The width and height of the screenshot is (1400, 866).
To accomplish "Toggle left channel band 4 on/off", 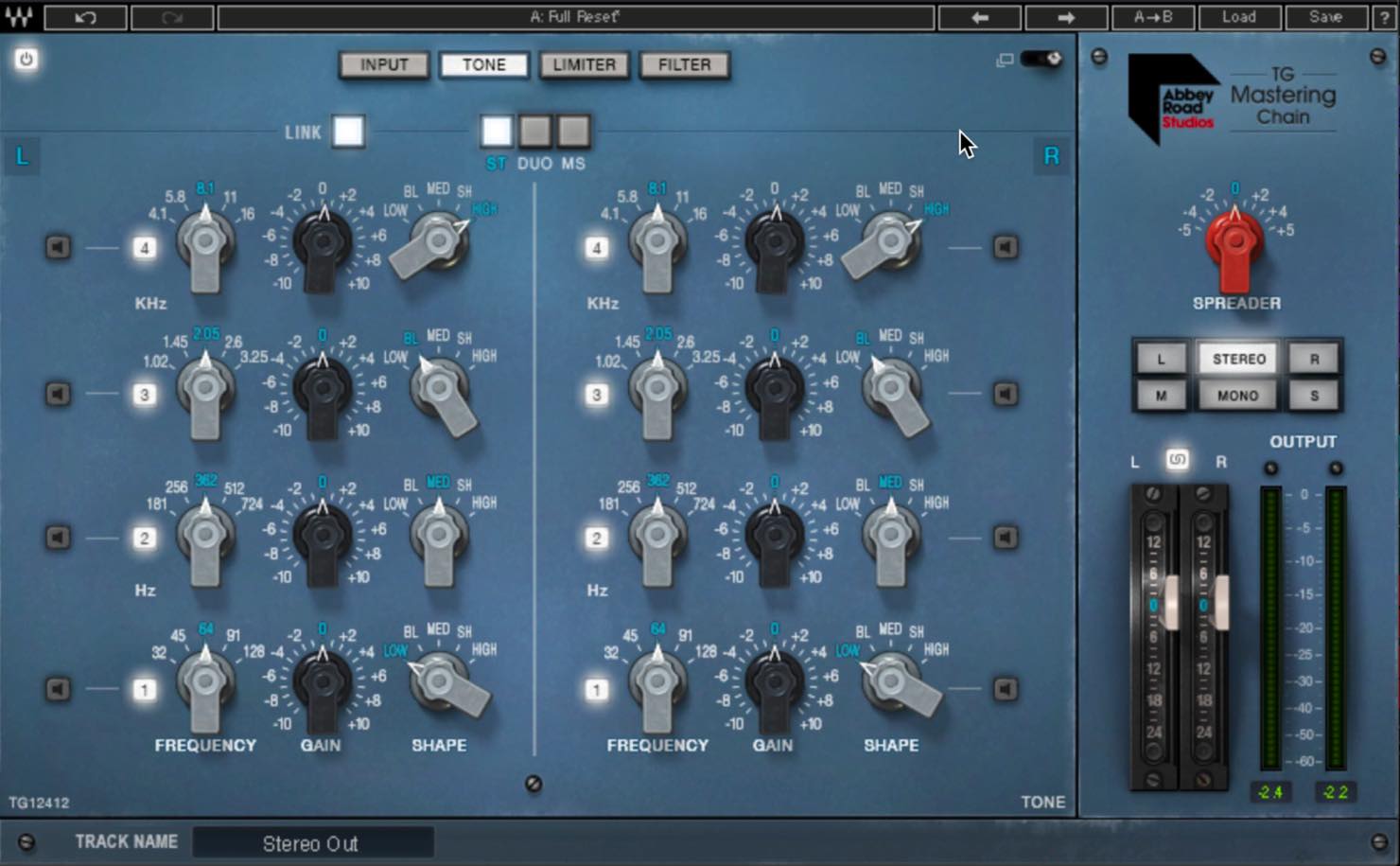I will click(x=144, y=248).
